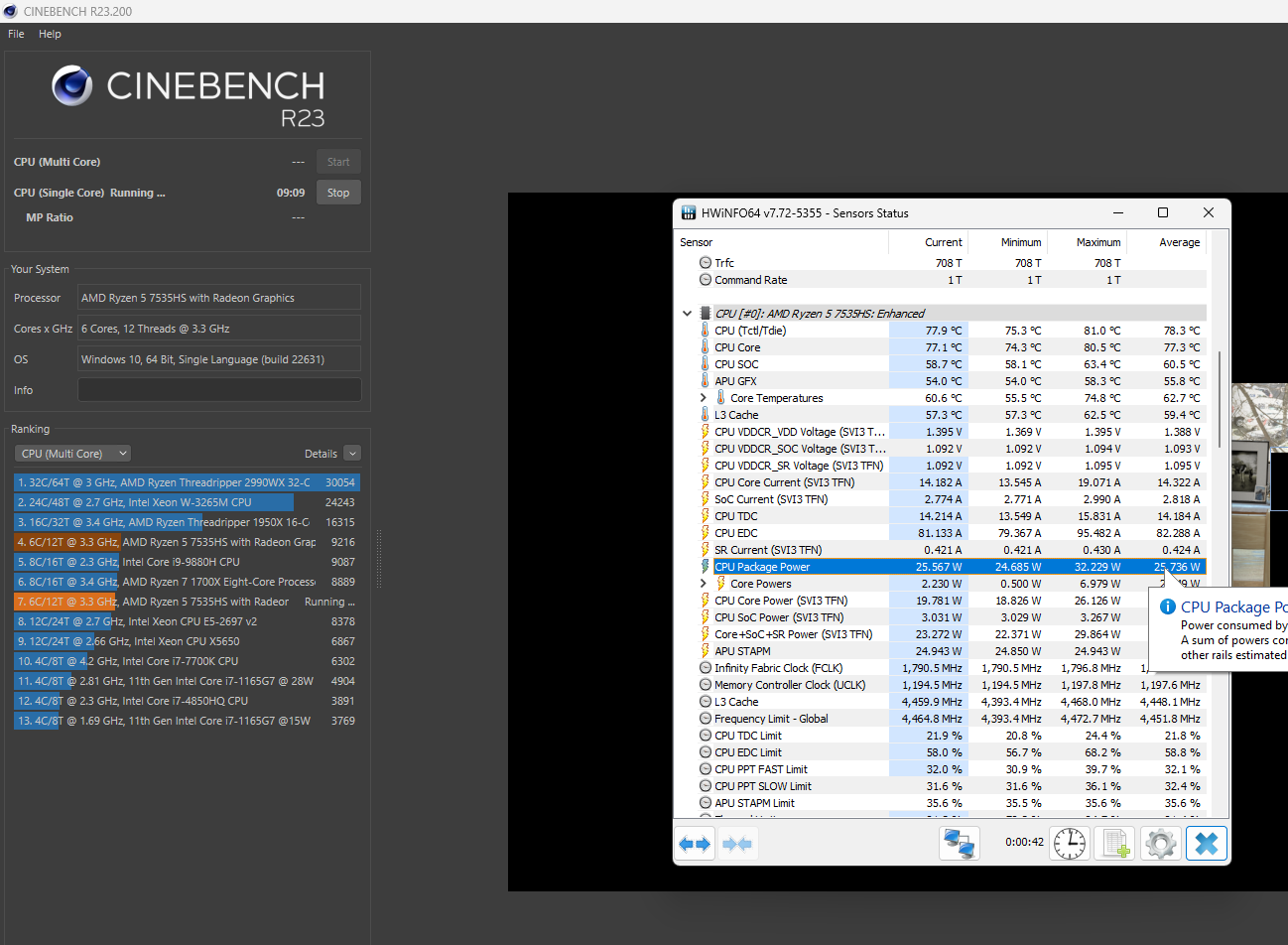Click the Trfc sensor row
Viewport: 1288px width, 945px height.
940,263
